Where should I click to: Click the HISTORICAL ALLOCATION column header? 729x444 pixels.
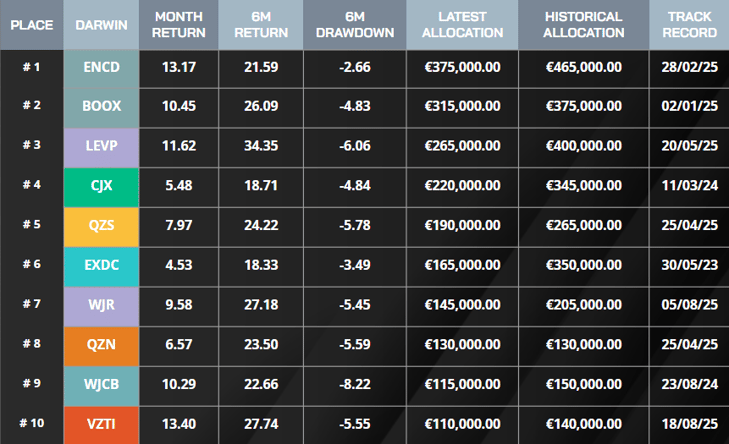coord(583,25)
